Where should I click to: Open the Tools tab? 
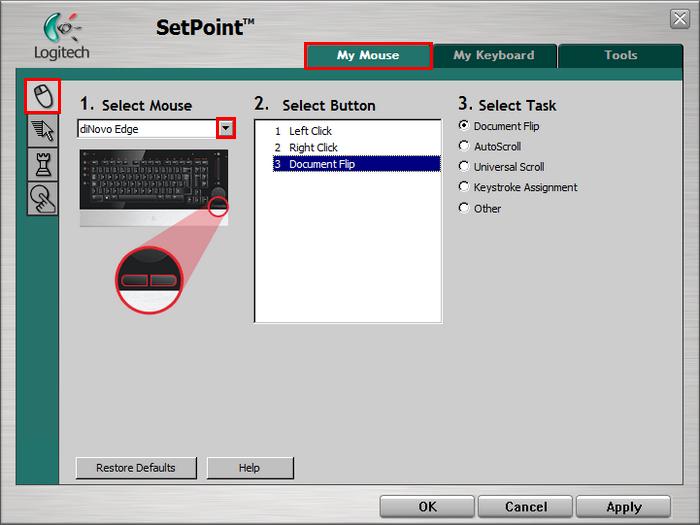pyautogui.click(x=621, y=55)
